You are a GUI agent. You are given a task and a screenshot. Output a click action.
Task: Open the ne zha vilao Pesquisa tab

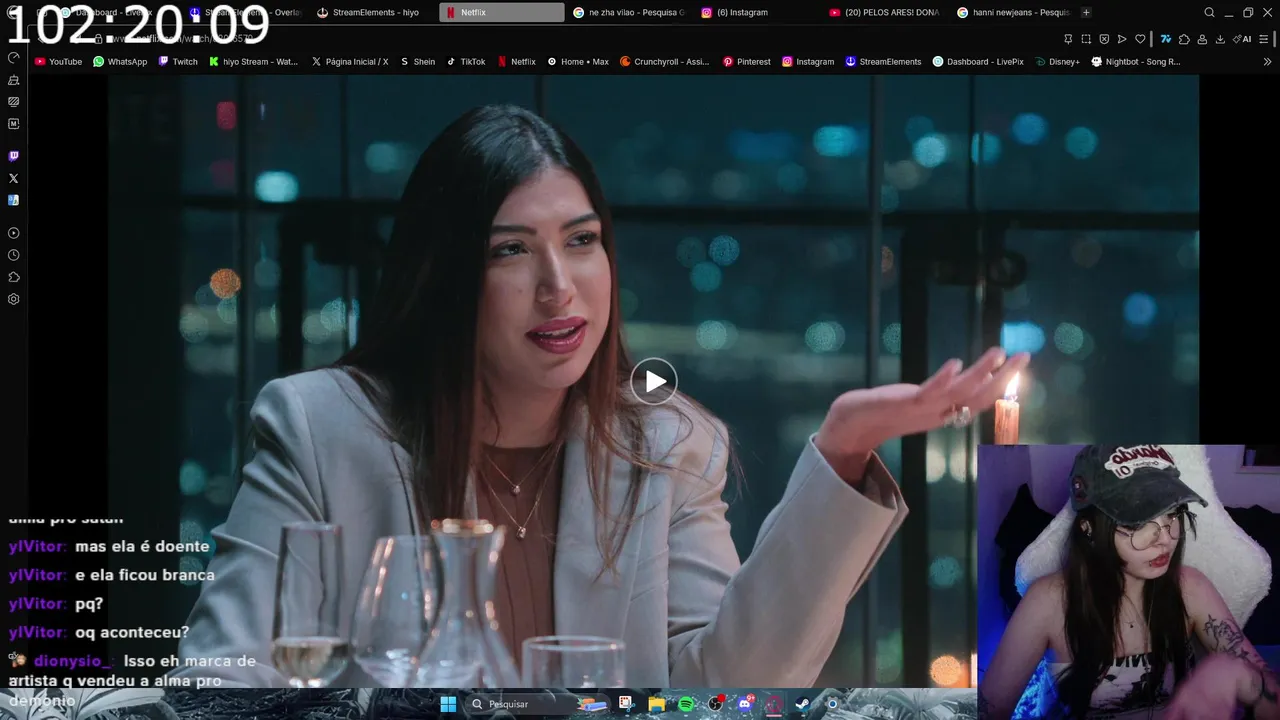(629, 12)
